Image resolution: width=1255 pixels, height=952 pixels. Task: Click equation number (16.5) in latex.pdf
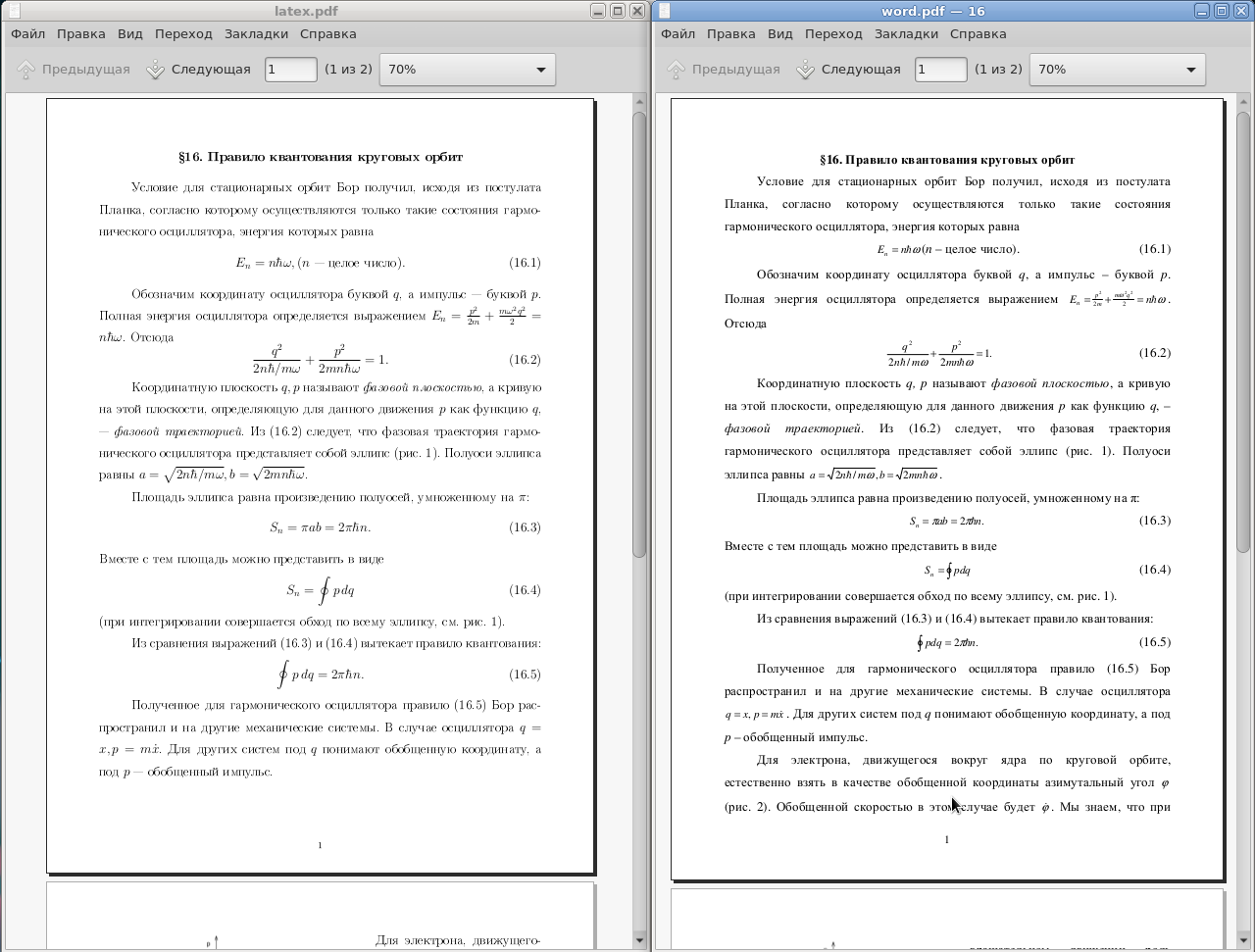click(x=525, y=675)
